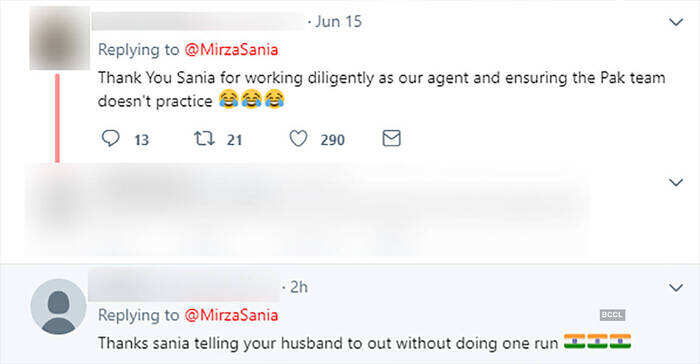Click the reply speech bubble icon

pos(110,138)
